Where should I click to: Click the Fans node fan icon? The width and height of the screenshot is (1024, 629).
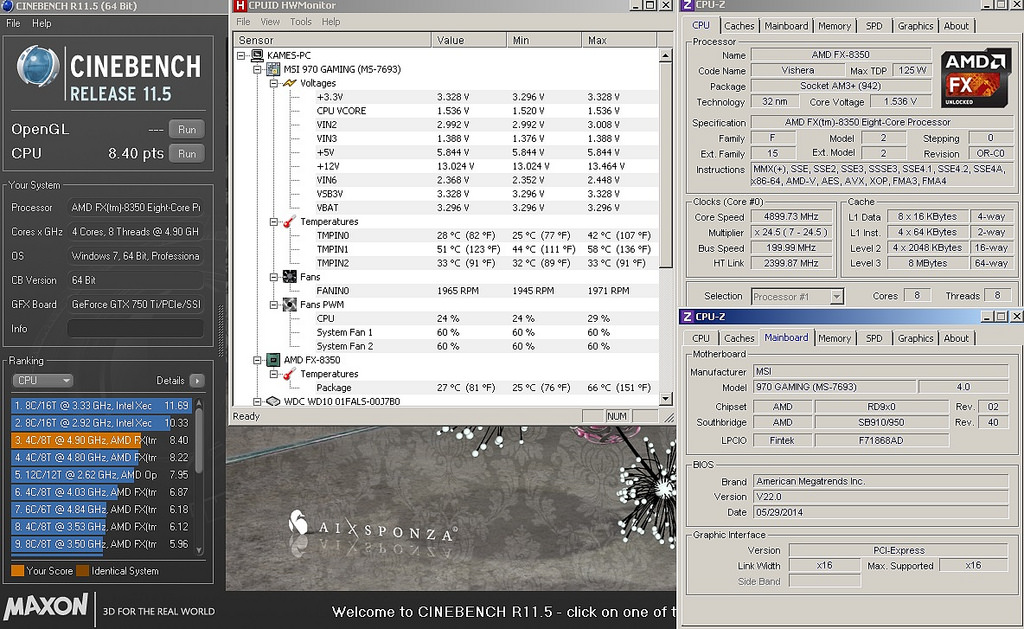pos(289,277)
